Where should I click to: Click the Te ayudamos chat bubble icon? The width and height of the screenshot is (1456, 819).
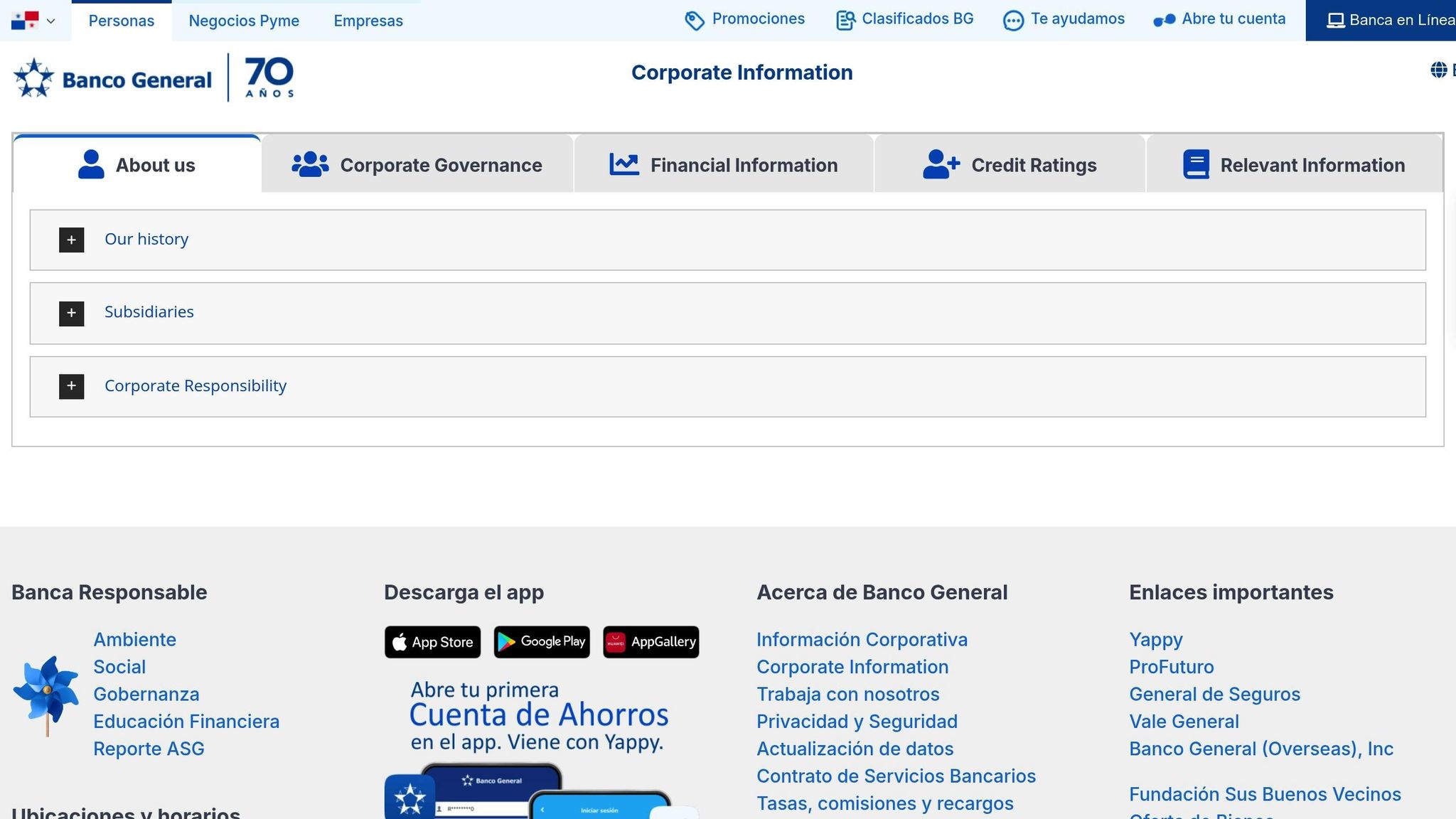1012,19
